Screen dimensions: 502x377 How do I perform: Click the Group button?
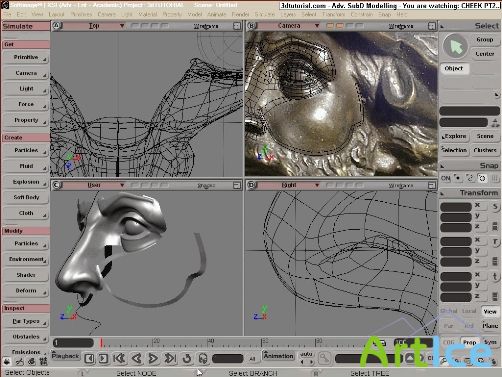[x=485, y=40]
